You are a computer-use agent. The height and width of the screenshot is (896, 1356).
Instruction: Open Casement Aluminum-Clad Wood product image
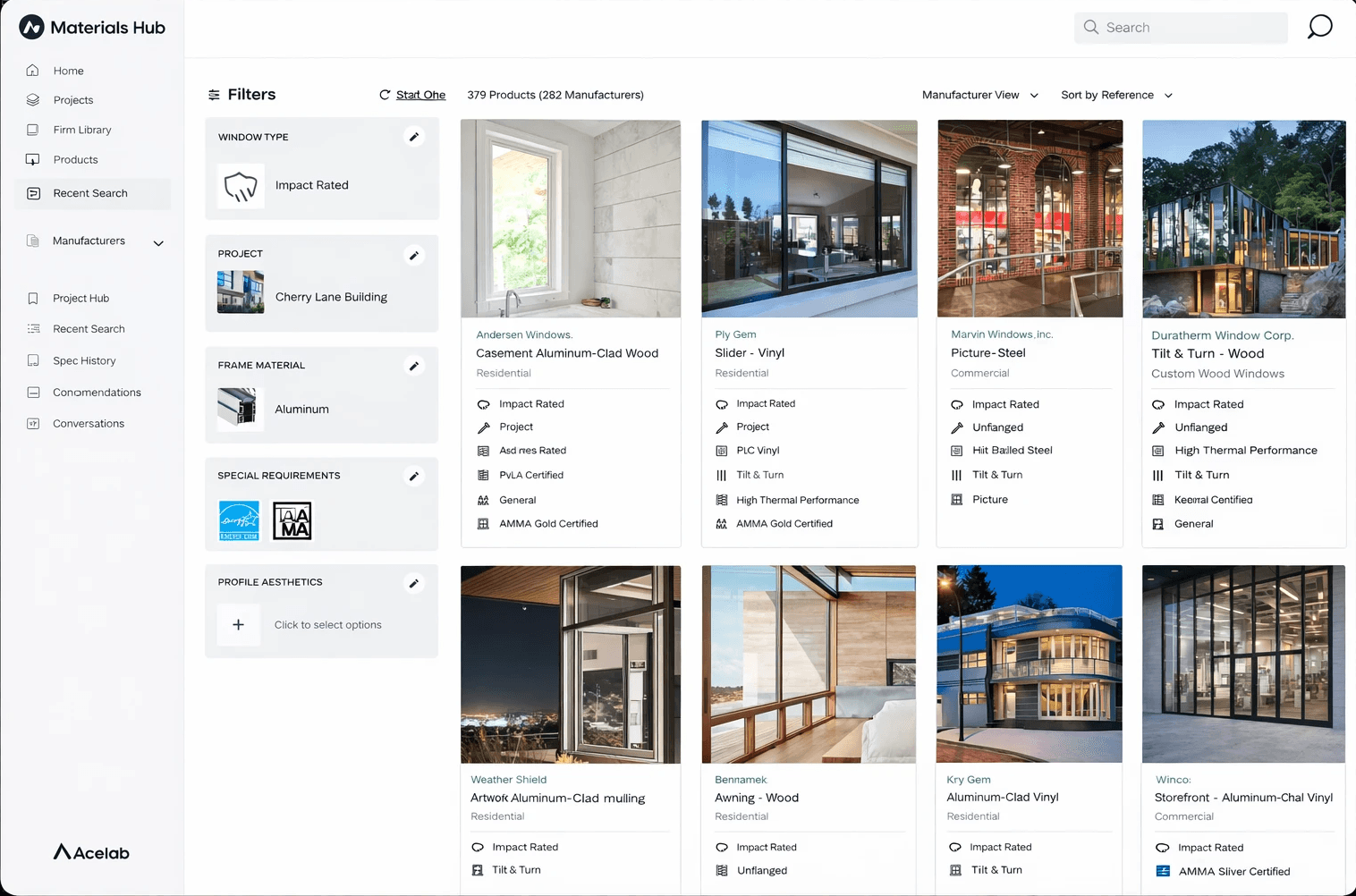point(571,219)
